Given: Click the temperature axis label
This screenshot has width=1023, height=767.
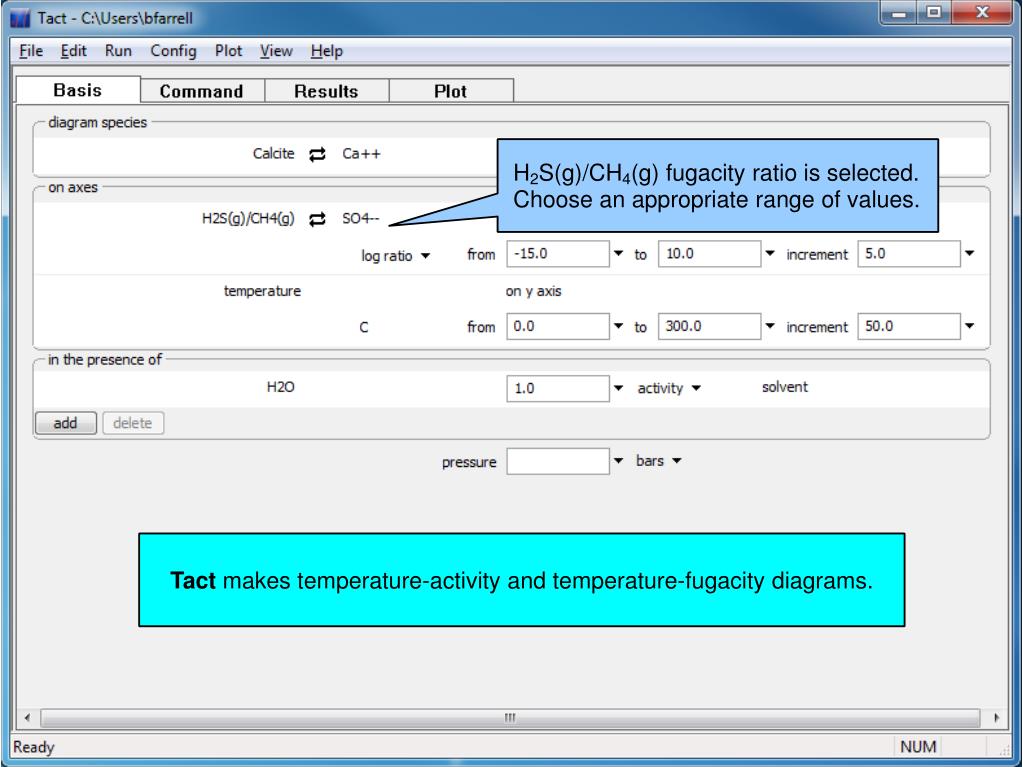Looking at the screenshot, I should point(262,291).
